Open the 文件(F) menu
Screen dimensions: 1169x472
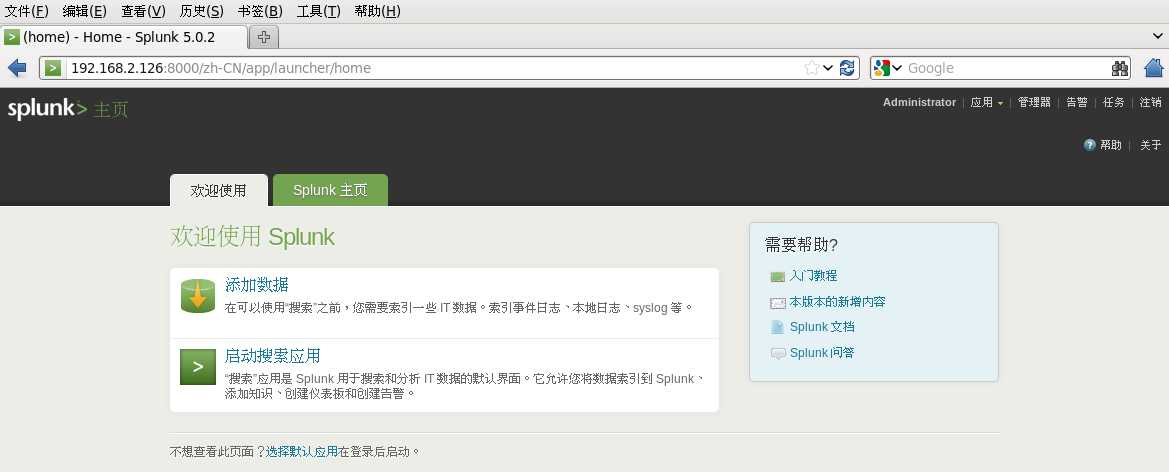tap(27, 11)
